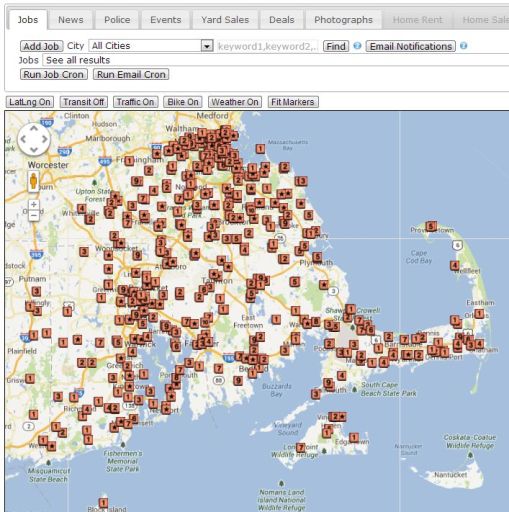The width and height of the screenshot is (509, 512).
Task: Open the help icon next to Email Notifications
Action: (x=463, y=46)
